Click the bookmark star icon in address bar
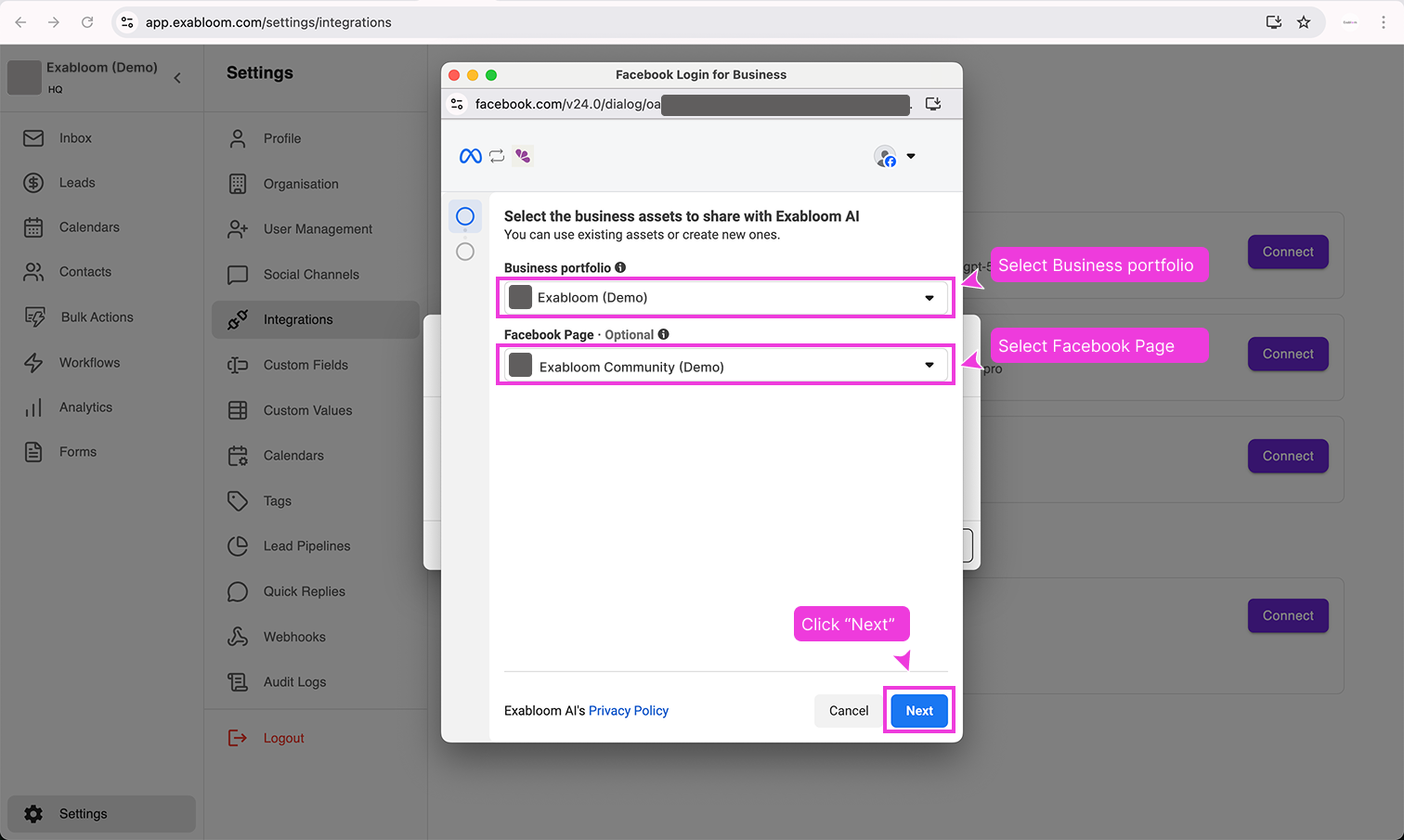The image size is (1404, 840). (x=1304, y=22)
